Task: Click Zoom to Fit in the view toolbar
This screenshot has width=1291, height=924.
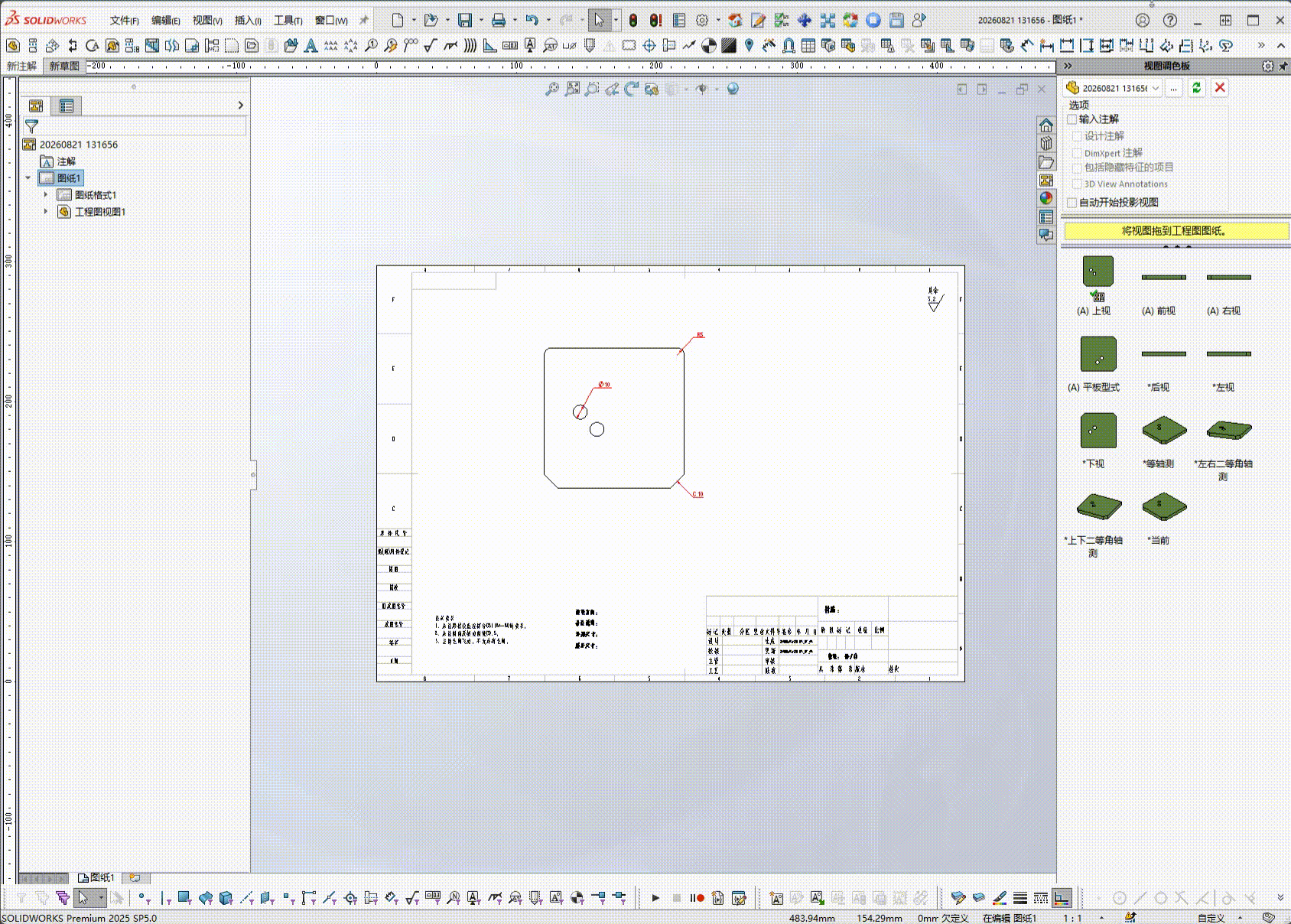Action: point(552,89)
